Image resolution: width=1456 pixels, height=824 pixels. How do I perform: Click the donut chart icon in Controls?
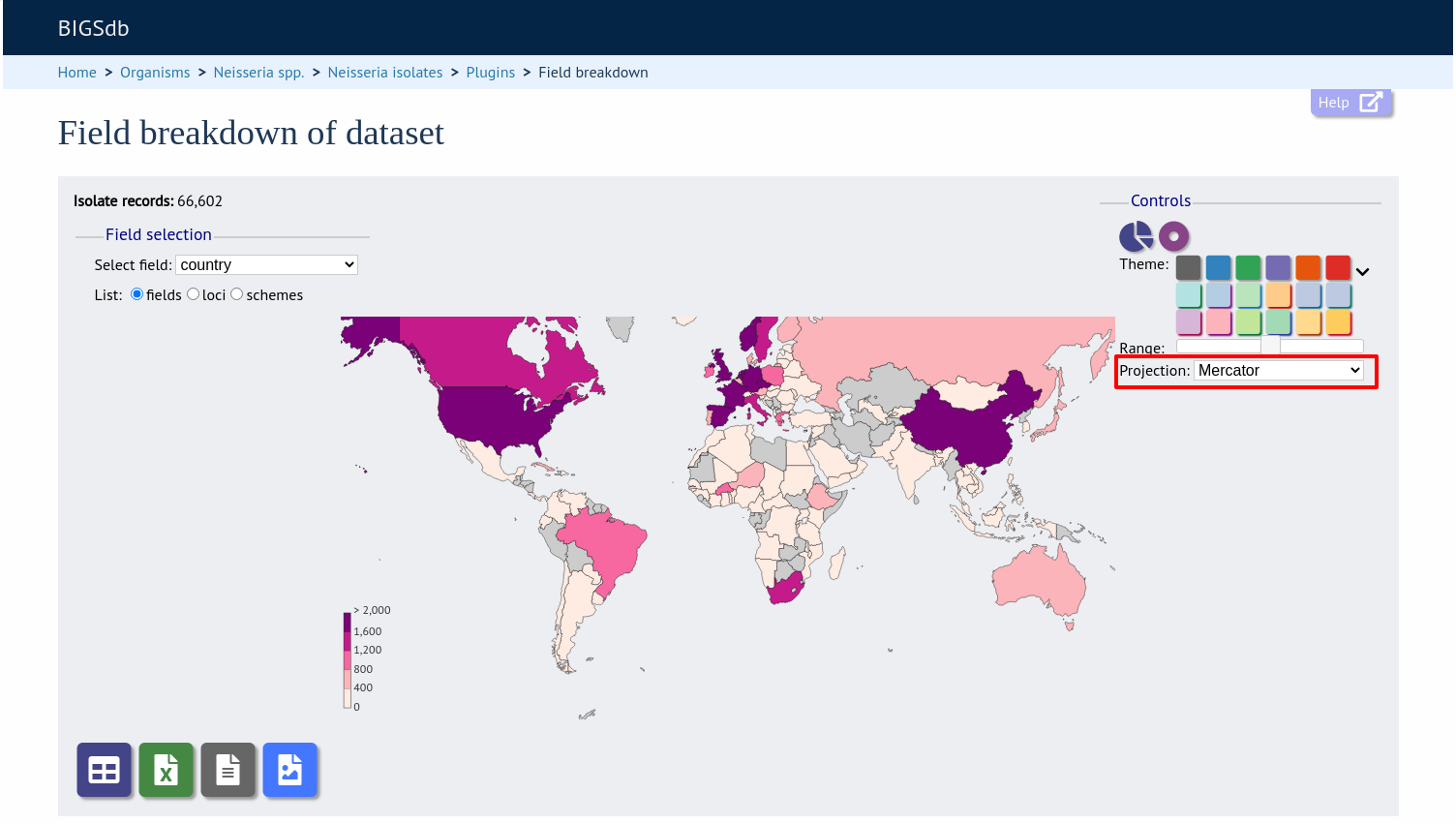point(1173,236)
